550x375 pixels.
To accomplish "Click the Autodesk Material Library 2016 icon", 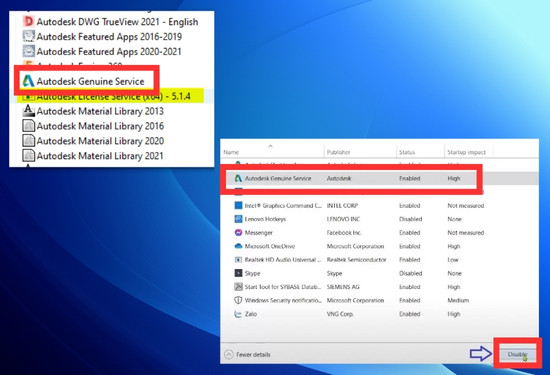I will pyautogui.click(x=28, y=126).
